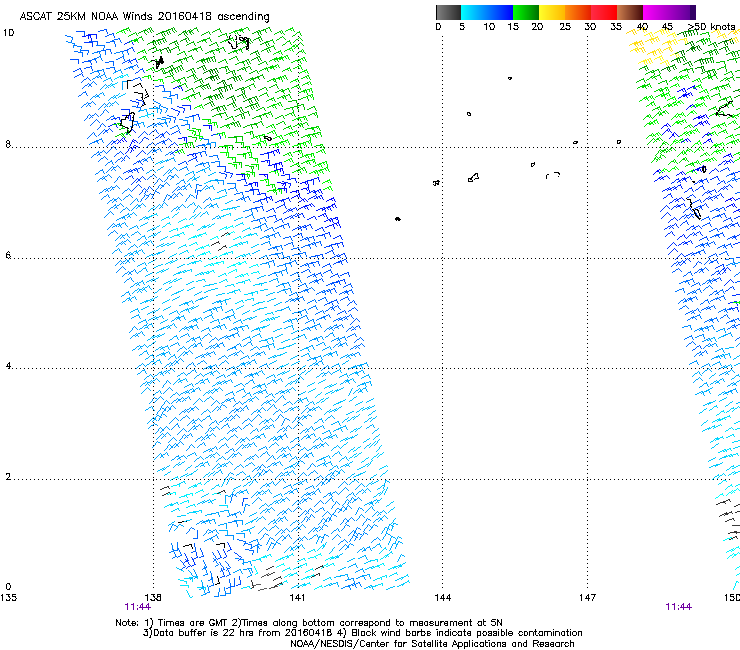Pick the red 30–35 knots legend color

click(604, 12)
